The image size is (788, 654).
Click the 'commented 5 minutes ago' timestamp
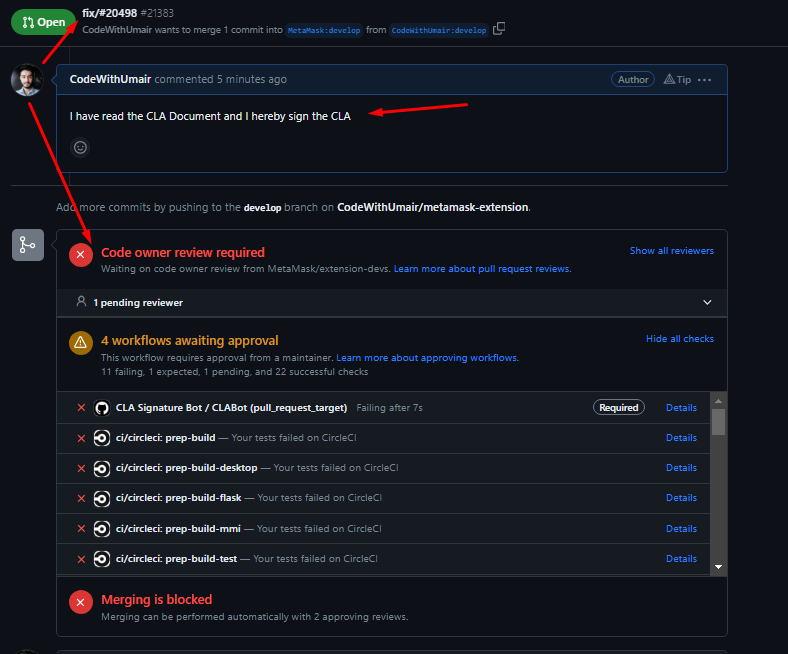[221, 79]
